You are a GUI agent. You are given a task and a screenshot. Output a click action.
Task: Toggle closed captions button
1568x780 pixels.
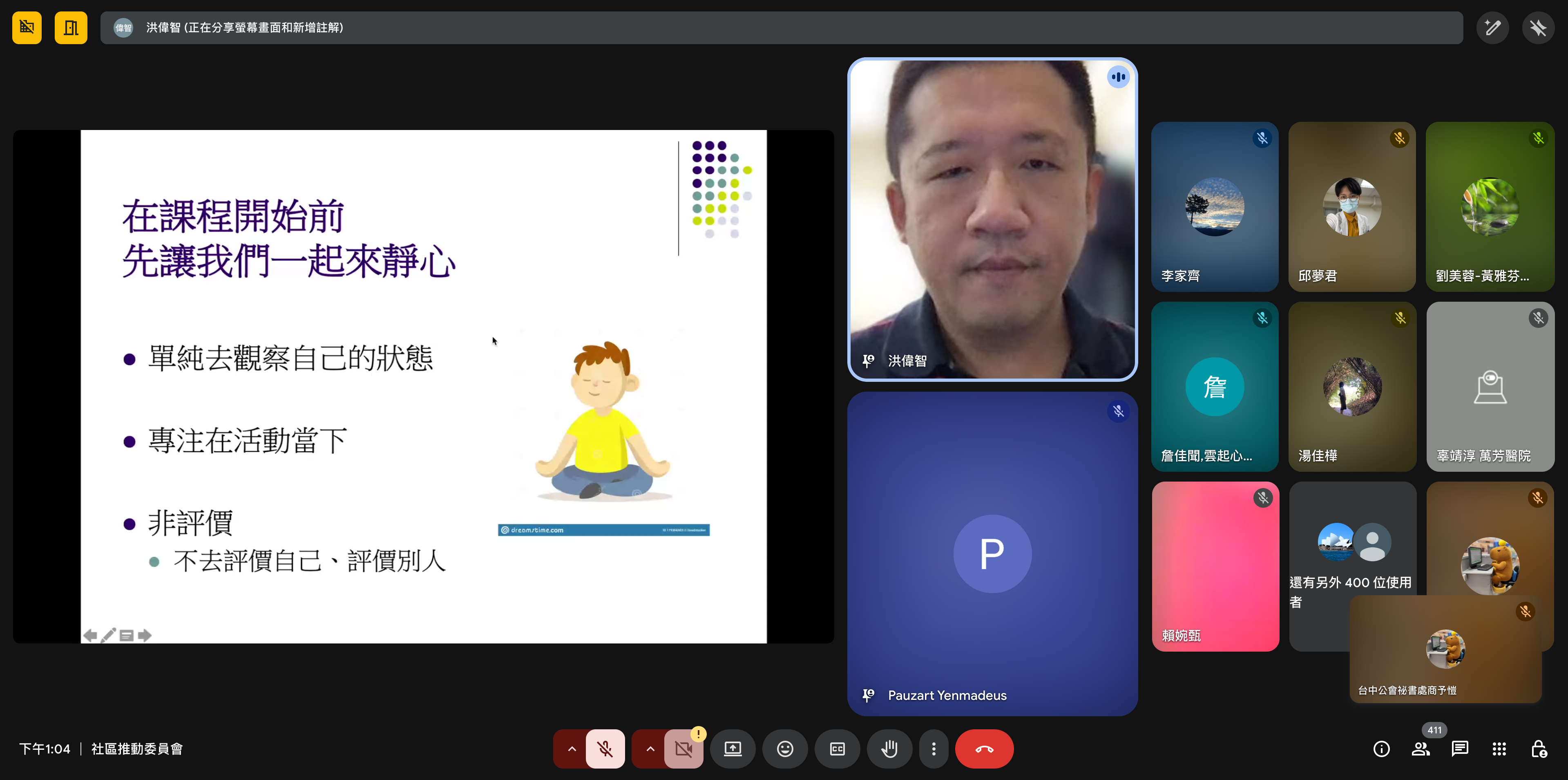point(838,749)
